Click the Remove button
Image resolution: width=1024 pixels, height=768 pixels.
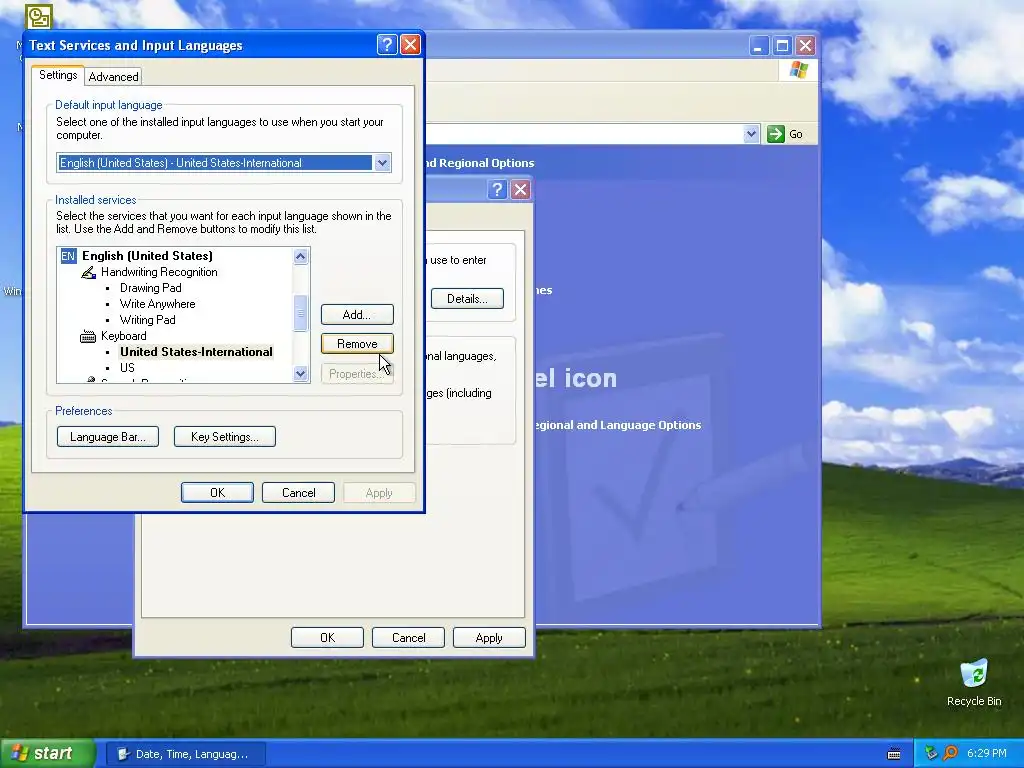pyautogui.click(x=357, y=344)
